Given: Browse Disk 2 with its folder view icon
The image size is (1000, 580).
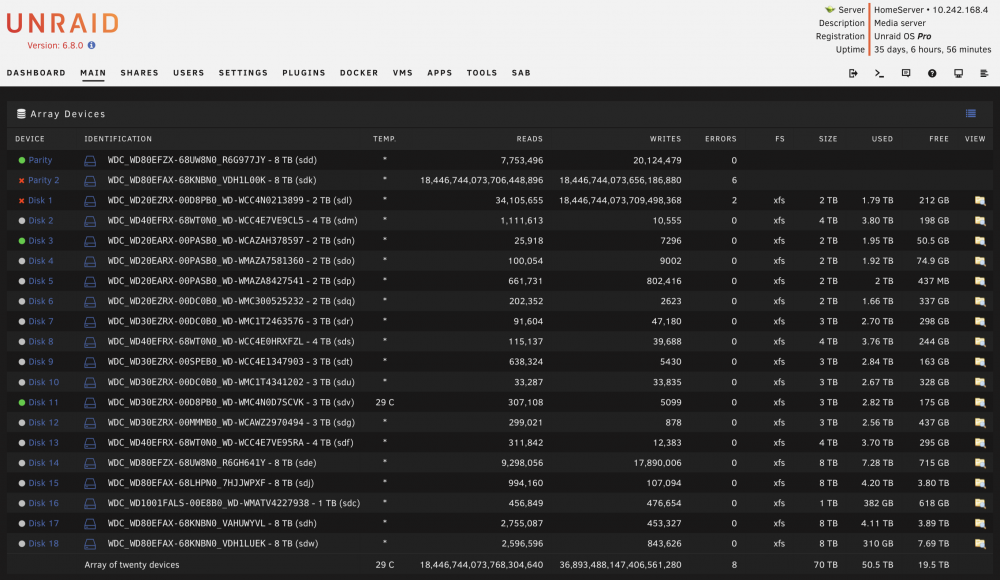Looking at the screenshot, I should click(x=980, y=221).
